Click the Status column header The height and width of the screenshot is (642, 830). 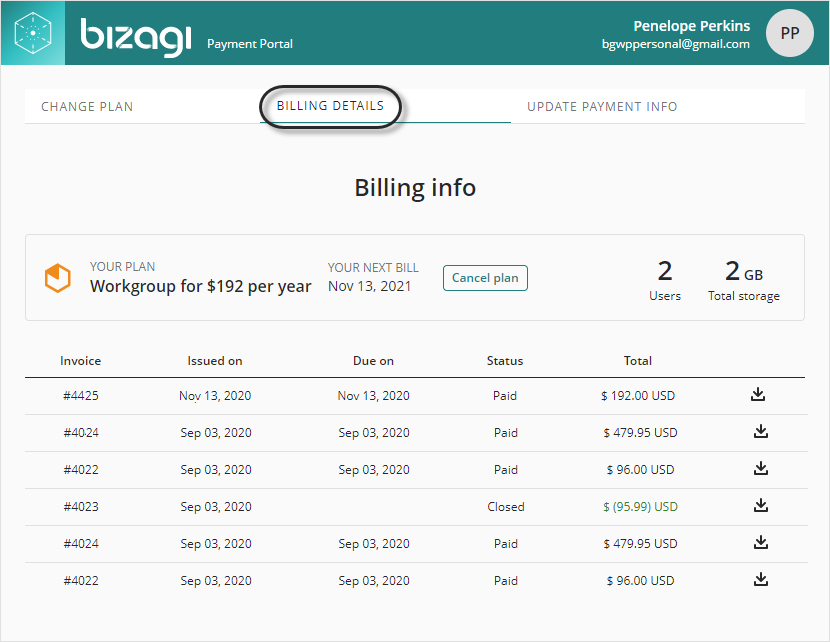[505, 360]
